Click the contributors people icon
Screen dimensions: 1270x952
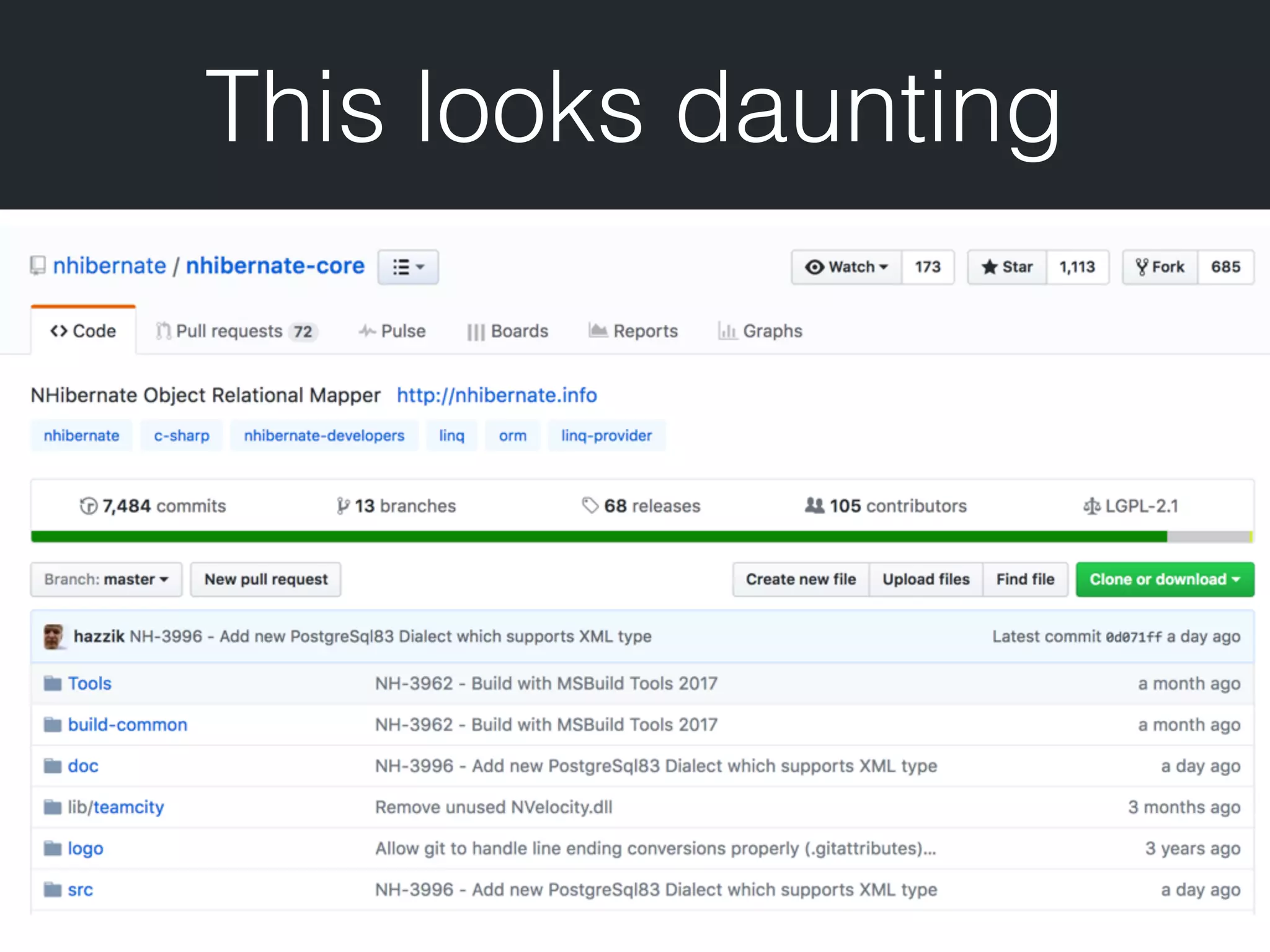pyautogui.click(x=814, y=506)
